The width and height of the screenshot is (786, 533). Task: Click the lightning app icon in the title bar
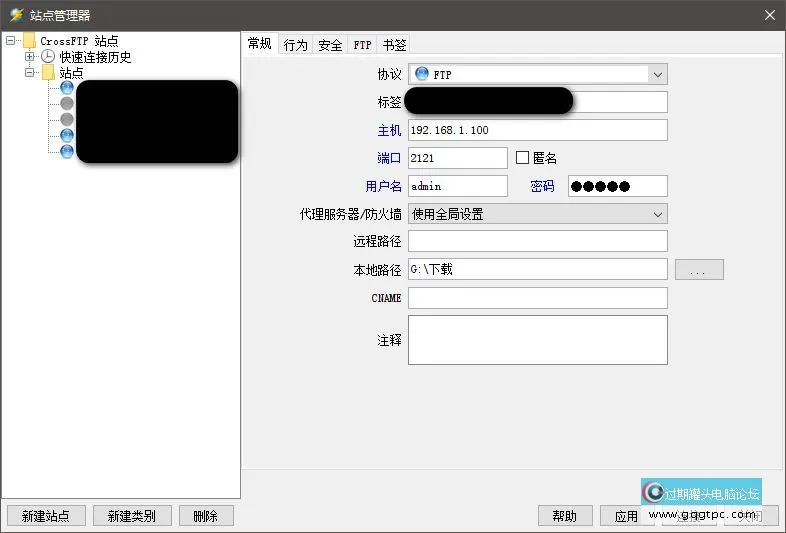point(16,15)
